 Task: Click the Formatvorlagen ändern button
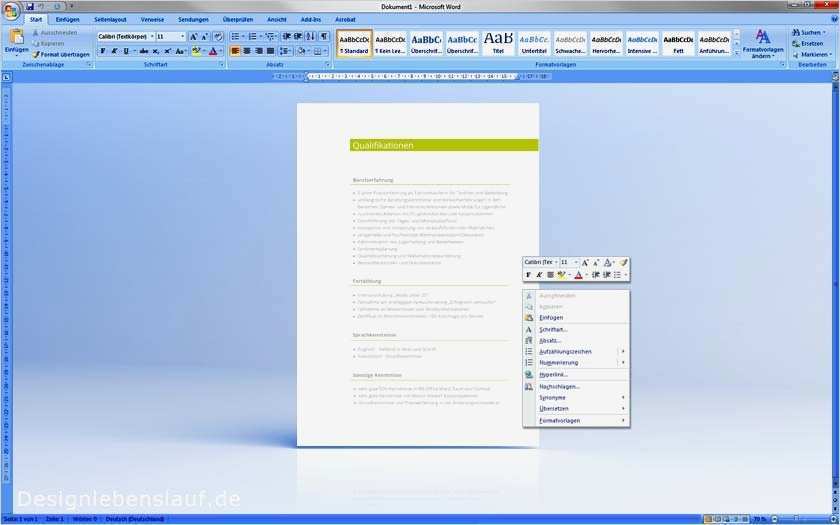(x=763, y=43)
